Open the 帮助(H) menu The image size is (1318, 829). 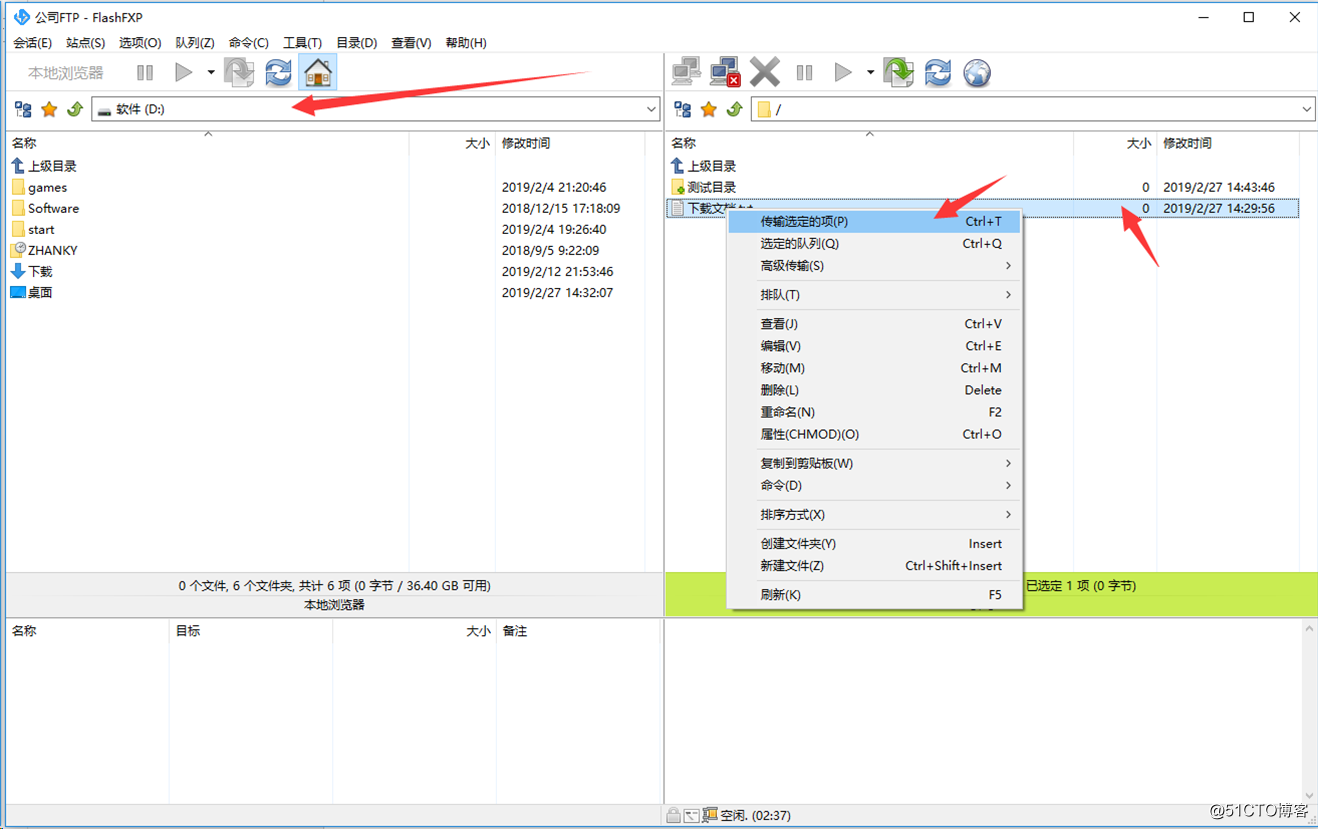pyautogui.click(x=466, y=43)
